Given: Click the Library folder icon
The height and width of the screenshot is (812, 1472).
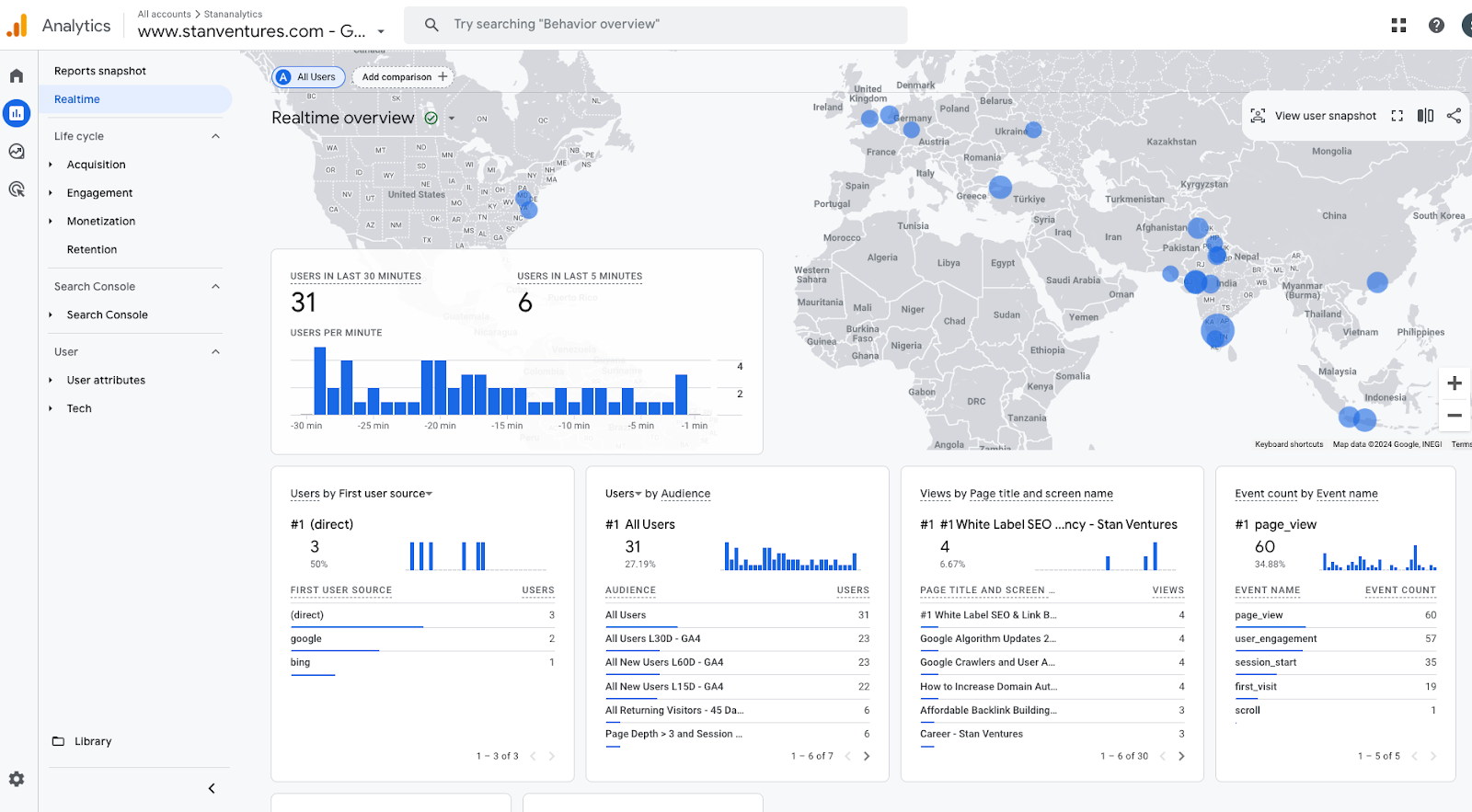Looking at the screenshot, I should pyautogui.click(x=58, y=741).
